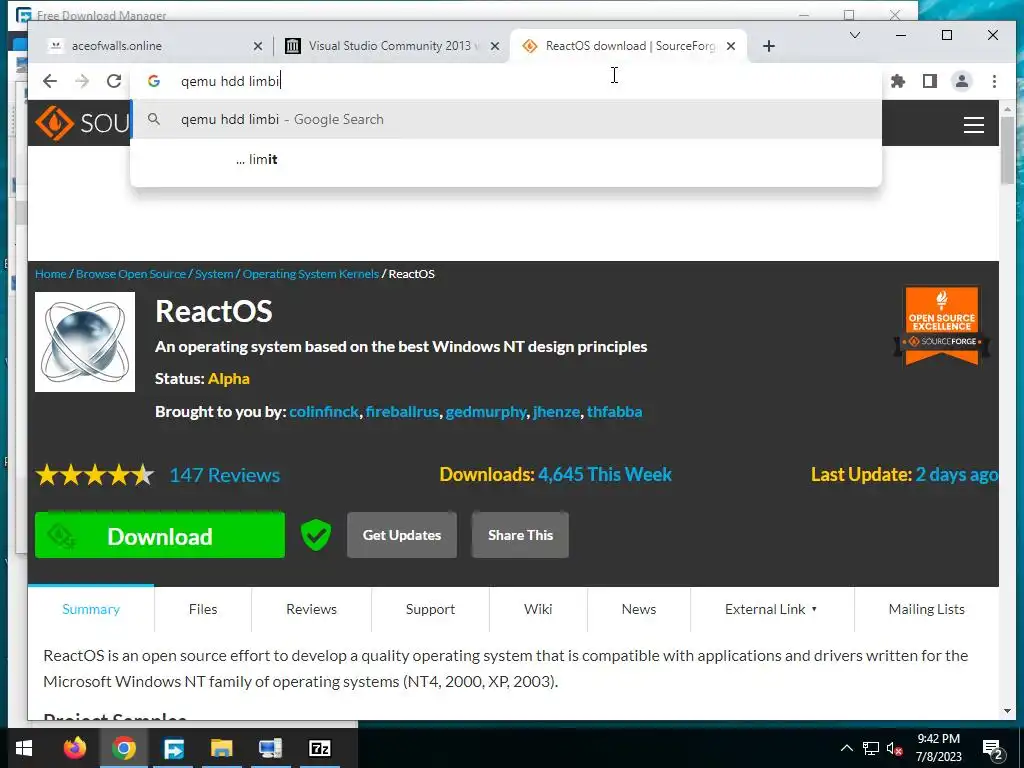Expand the Chrome tab search chevron
The image size is (1024, 768).
pyautogui.click(x=854, y=35)
